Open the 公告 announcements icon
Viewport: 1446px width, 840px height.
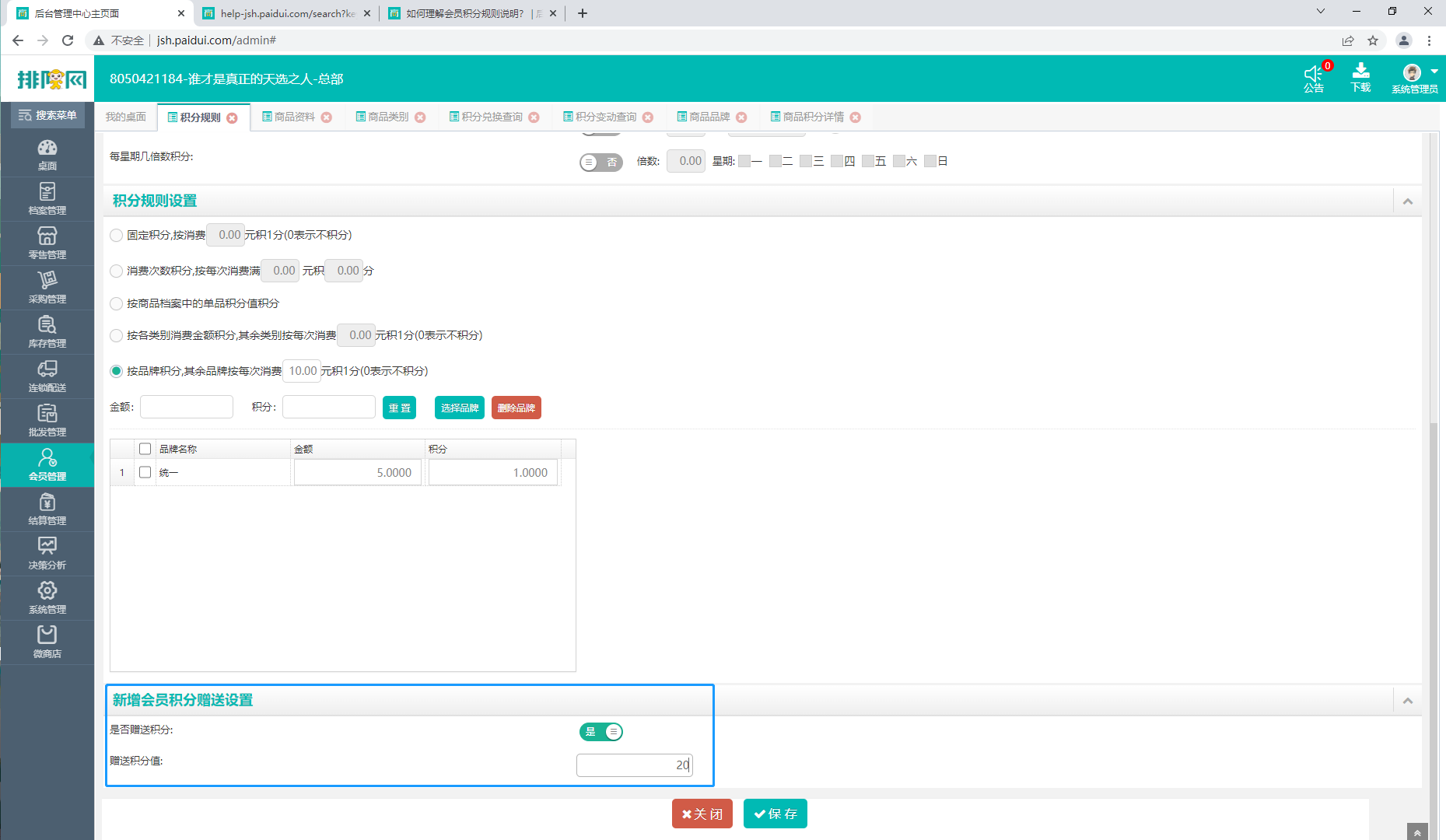[1315, 78]
